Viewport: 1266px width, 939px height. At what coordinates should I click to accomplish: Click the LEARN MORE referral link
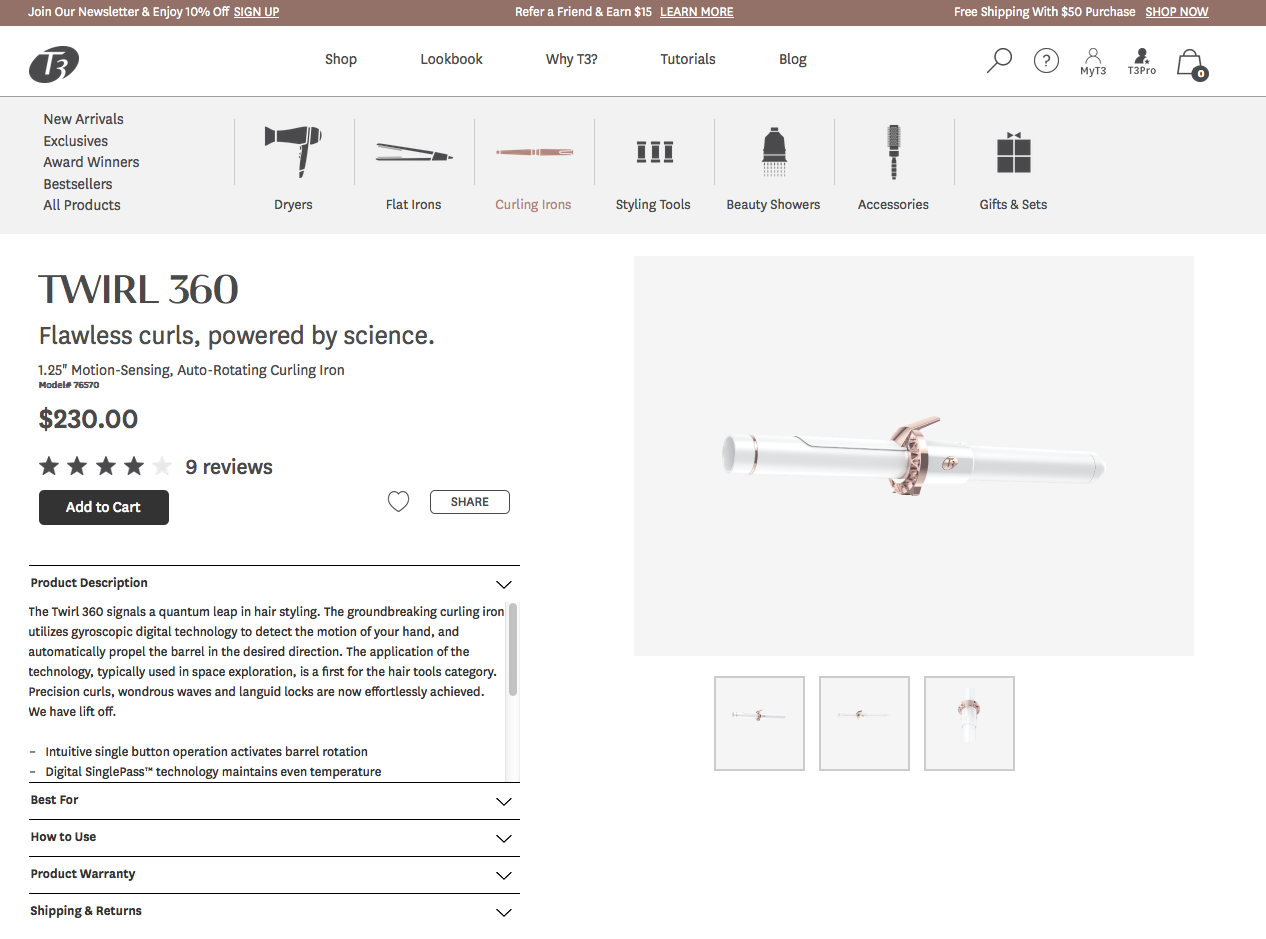pyautogui.click(x=697, y=12)
